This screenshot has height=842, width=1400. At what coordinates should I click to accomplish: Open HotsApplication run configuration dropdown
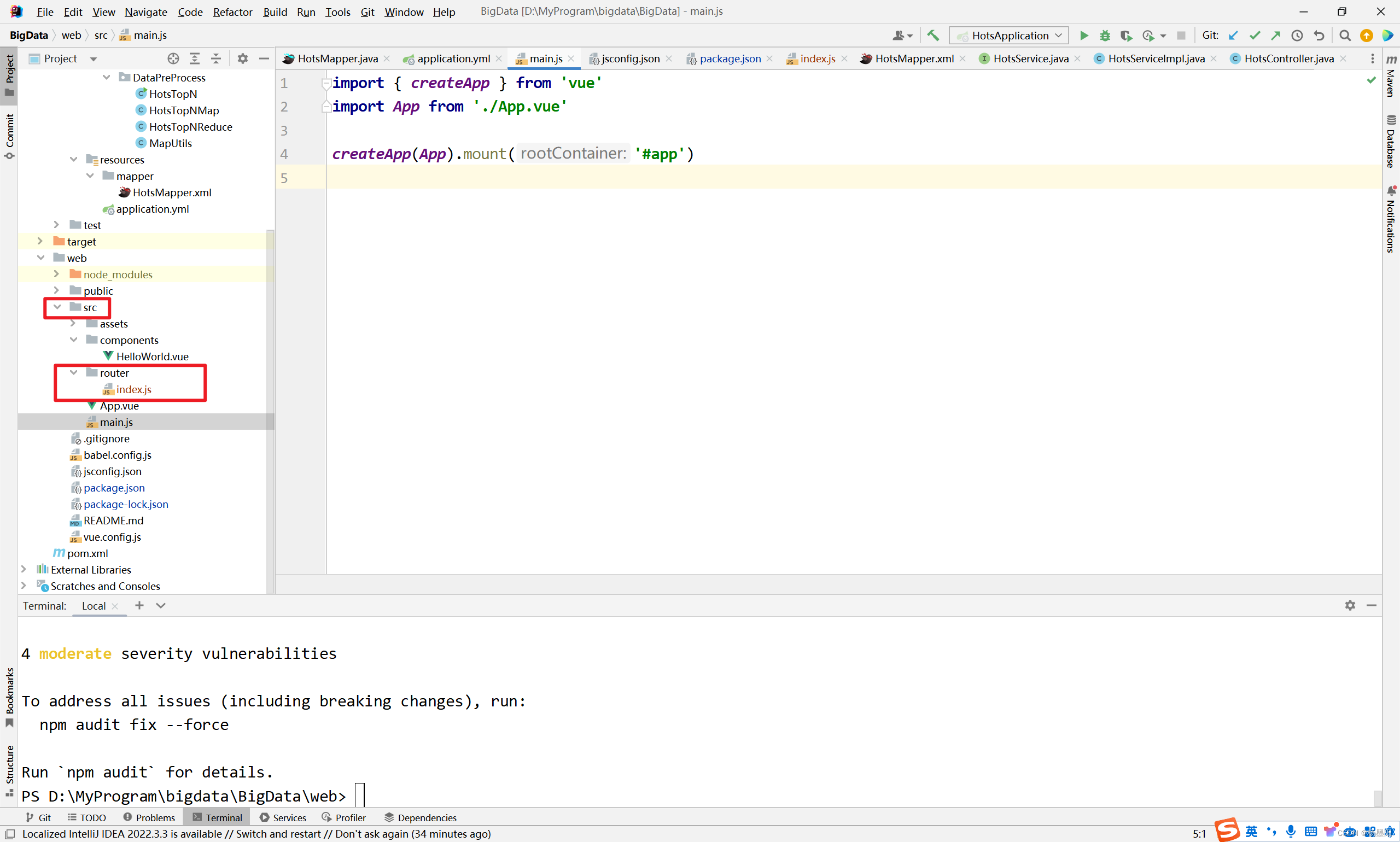point(1008,35)
